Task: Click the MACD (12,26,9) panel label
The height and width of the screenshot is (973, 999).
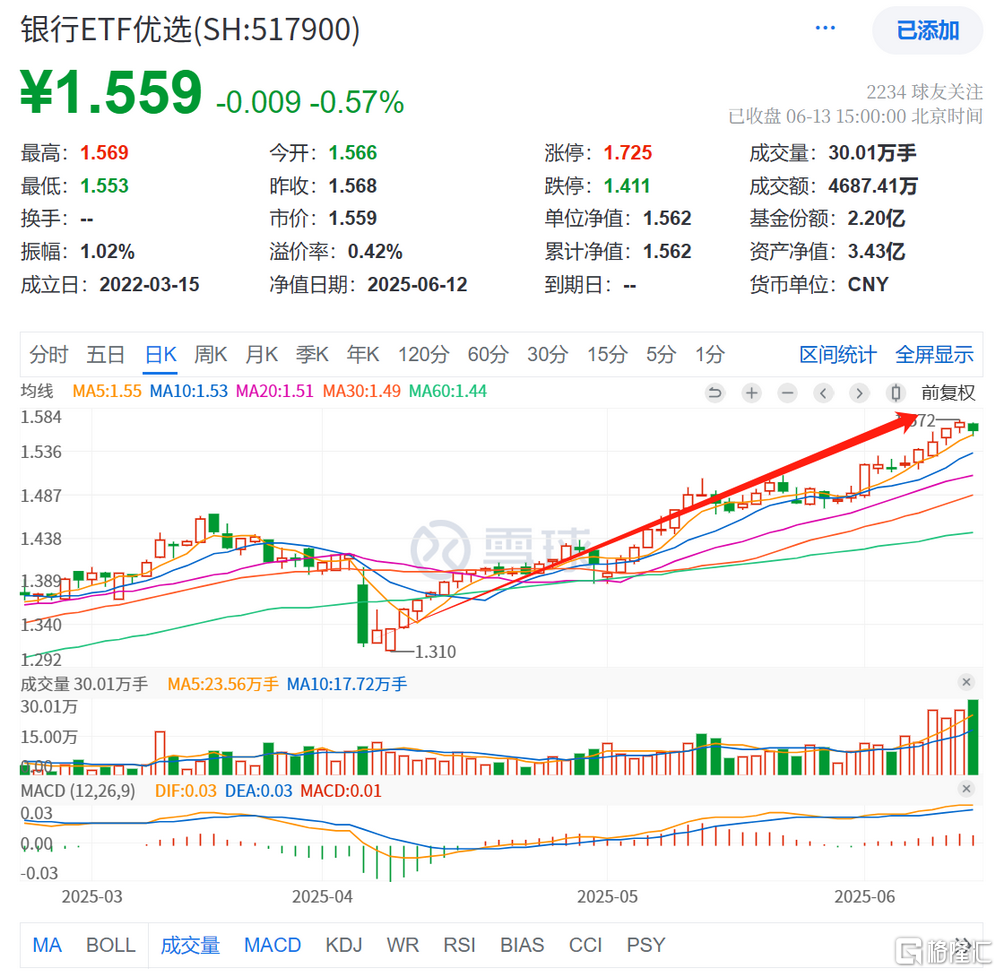Action: click(78, 791)
